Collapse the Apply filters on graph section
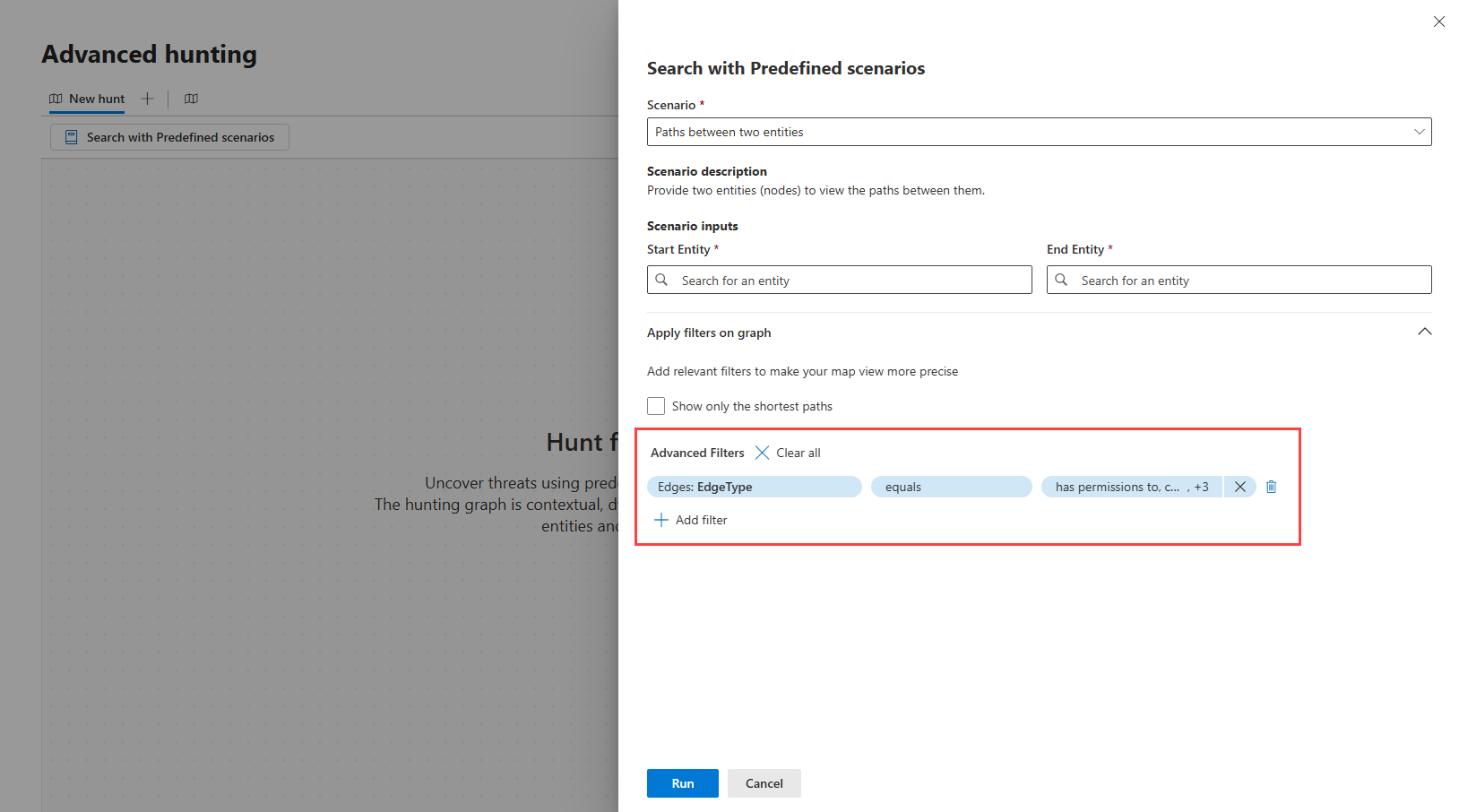The width and height of the screenshot is (1459, 812). click(1424, 332)
